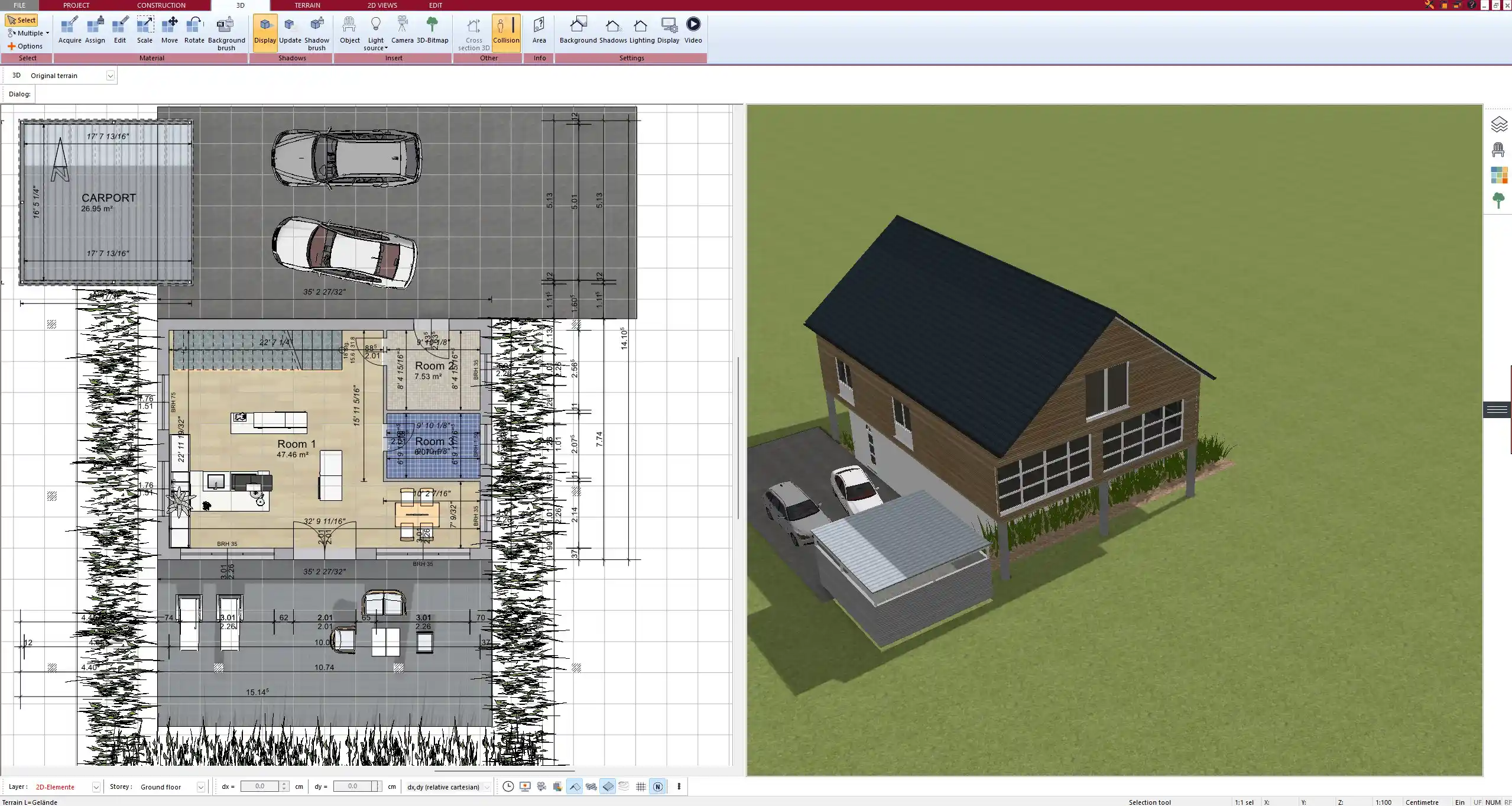Open the Original terrain dropdown

tap(111, 75)
